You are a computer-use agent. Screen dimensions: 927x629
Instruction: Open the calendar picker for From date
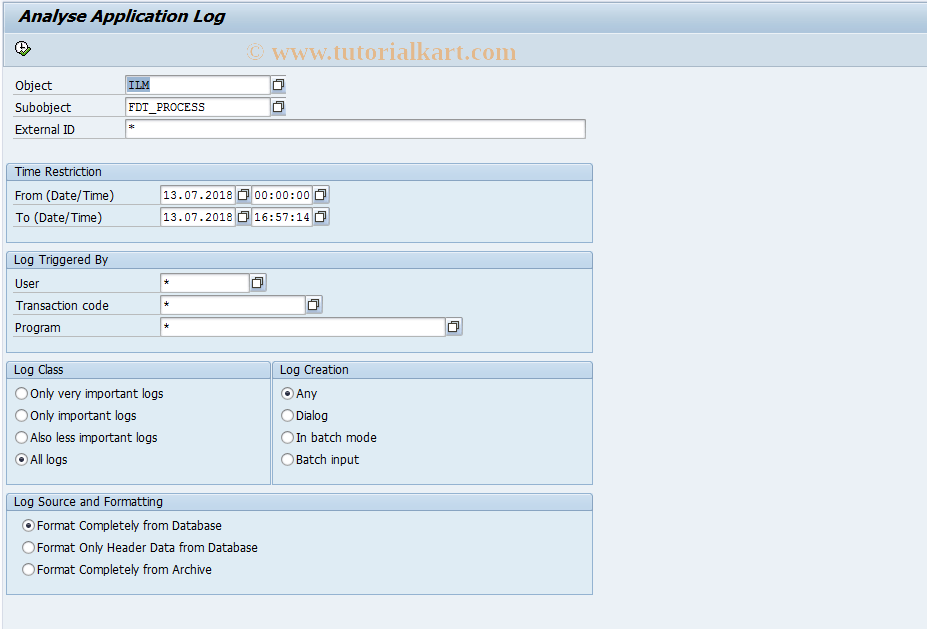click(x=242, y=194)
